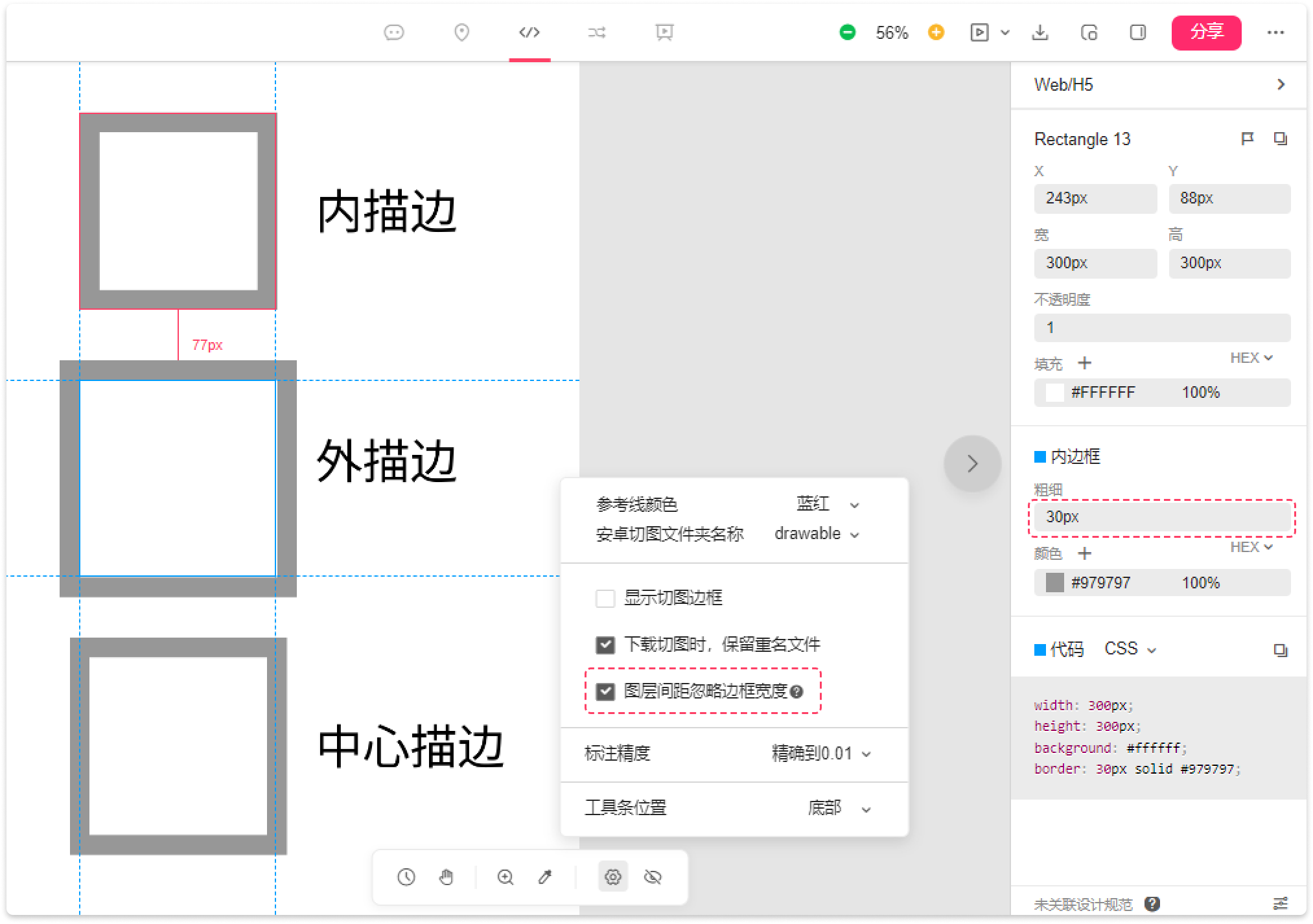This screenshot has height=924, width=1313.
Task: Select the eyedropper tool in bottom toolbar
Action: 545,877
